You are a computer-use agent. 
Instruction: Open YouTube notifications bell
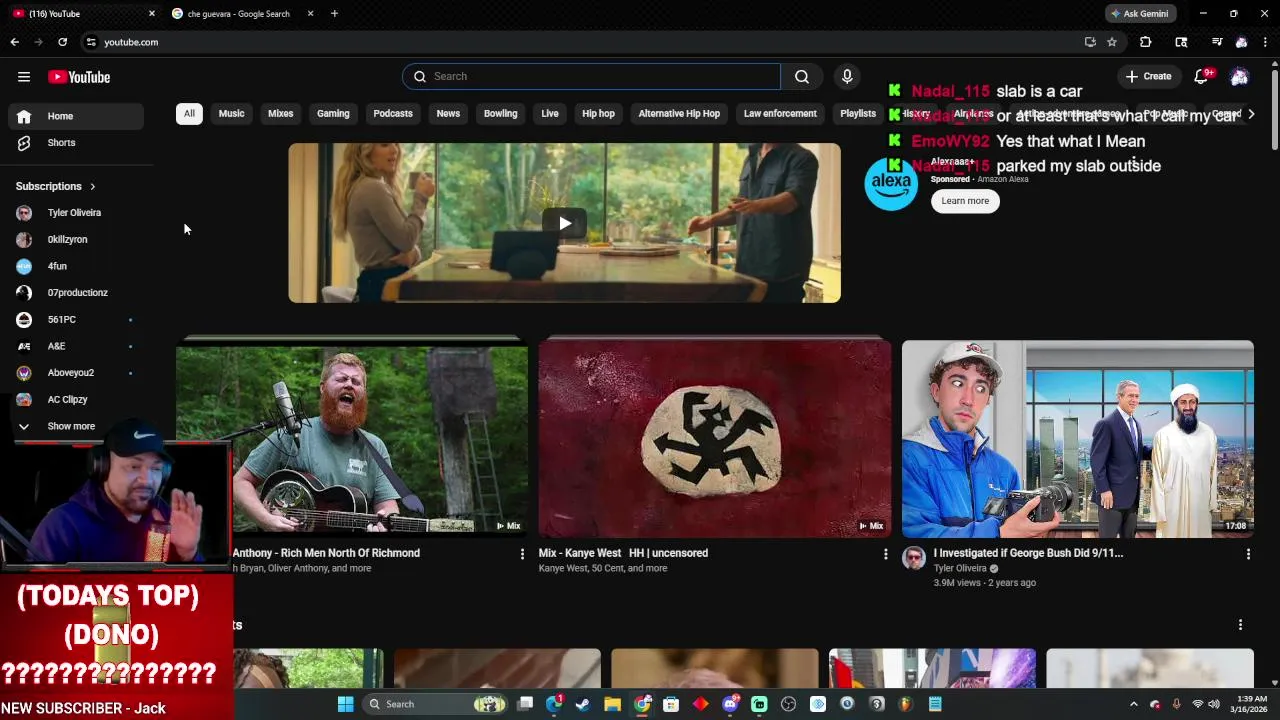point(1202,77)
